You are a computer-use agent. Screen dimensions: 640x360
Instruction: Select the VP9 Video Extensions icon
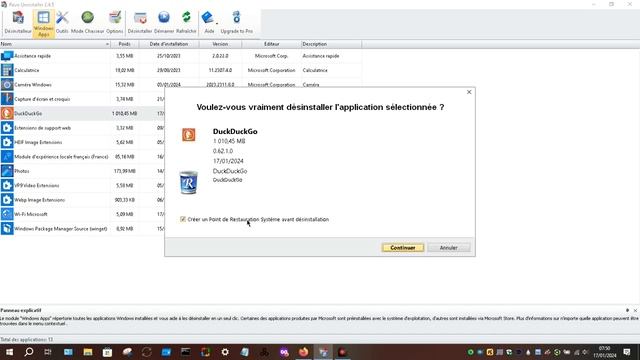7,185
